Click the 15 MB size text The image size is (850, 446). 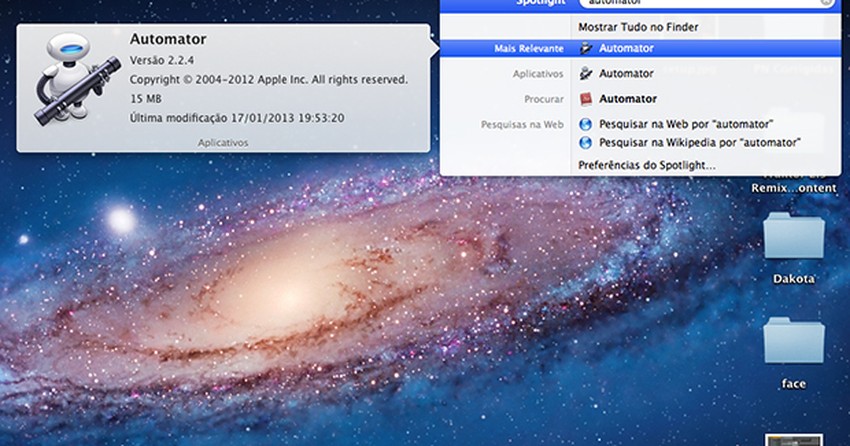(146, 99)
